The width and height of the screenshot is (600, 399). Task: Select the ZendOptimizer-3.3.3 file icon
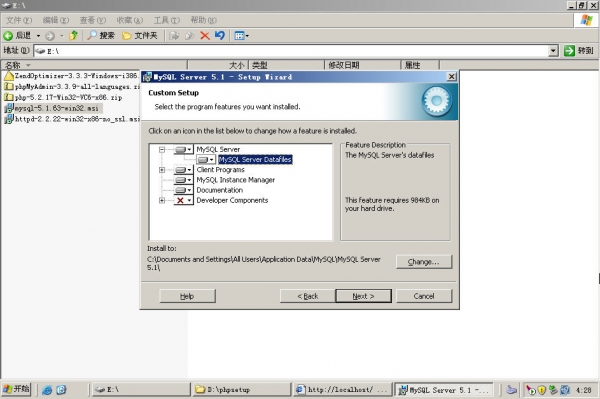click(x=8, y=76)
